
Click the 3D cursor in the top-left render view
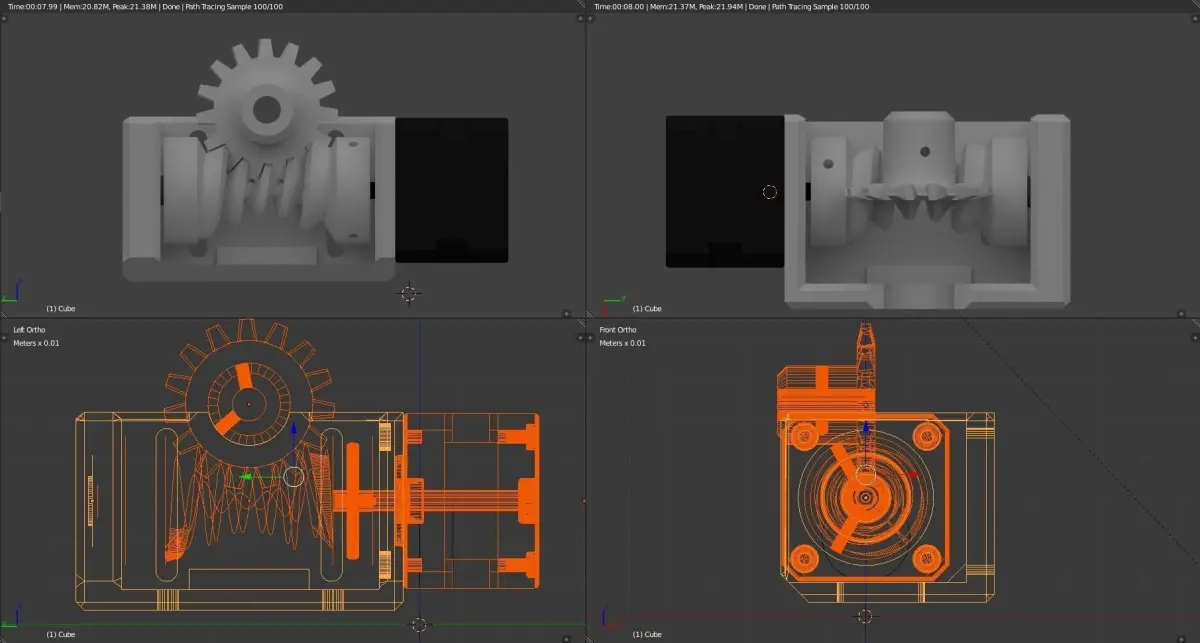click(x=408, y=294)
